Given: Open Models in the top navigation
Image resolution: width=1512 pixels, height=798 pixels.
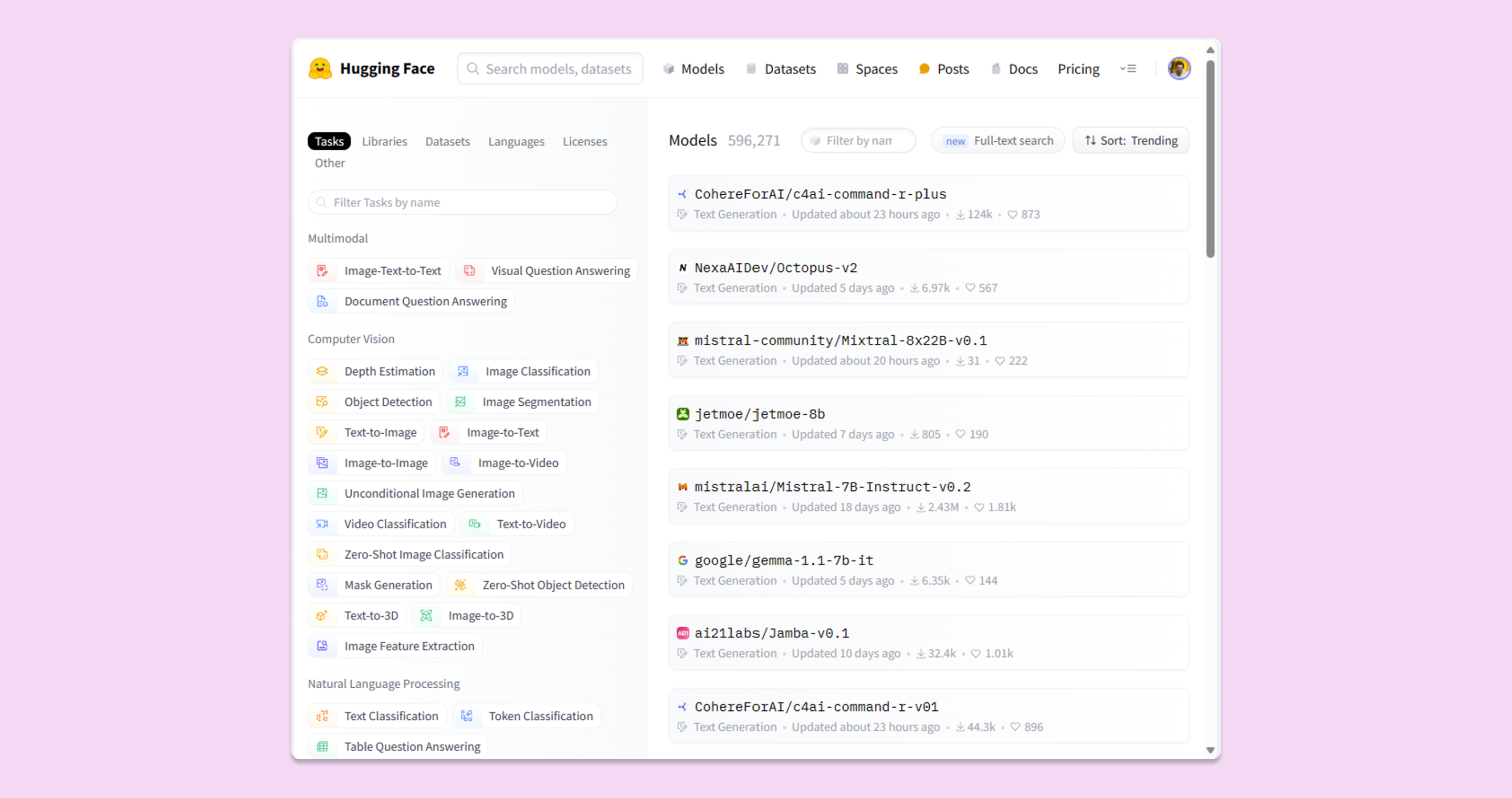Looking at the screenshot, I should (x=695, y=69).
